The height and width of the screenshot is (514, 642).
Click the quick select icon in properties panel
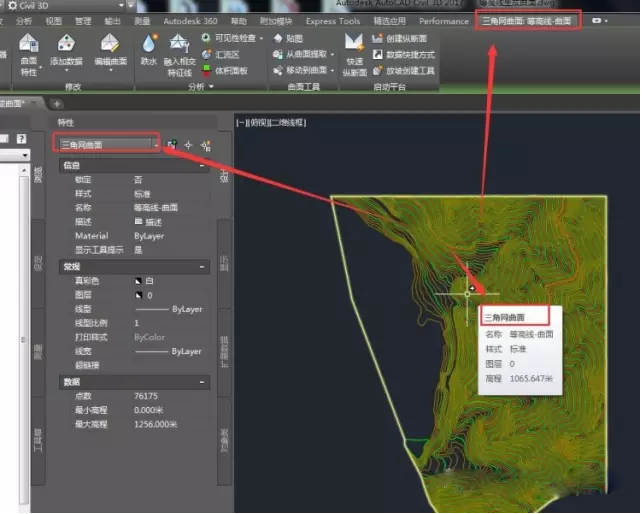[x=204, y=145]
